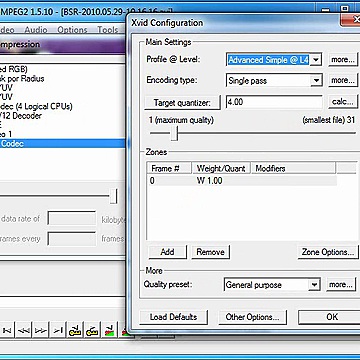Open Profile @ Level dropdown
The image size is (360, 360).
click(316, 60)
